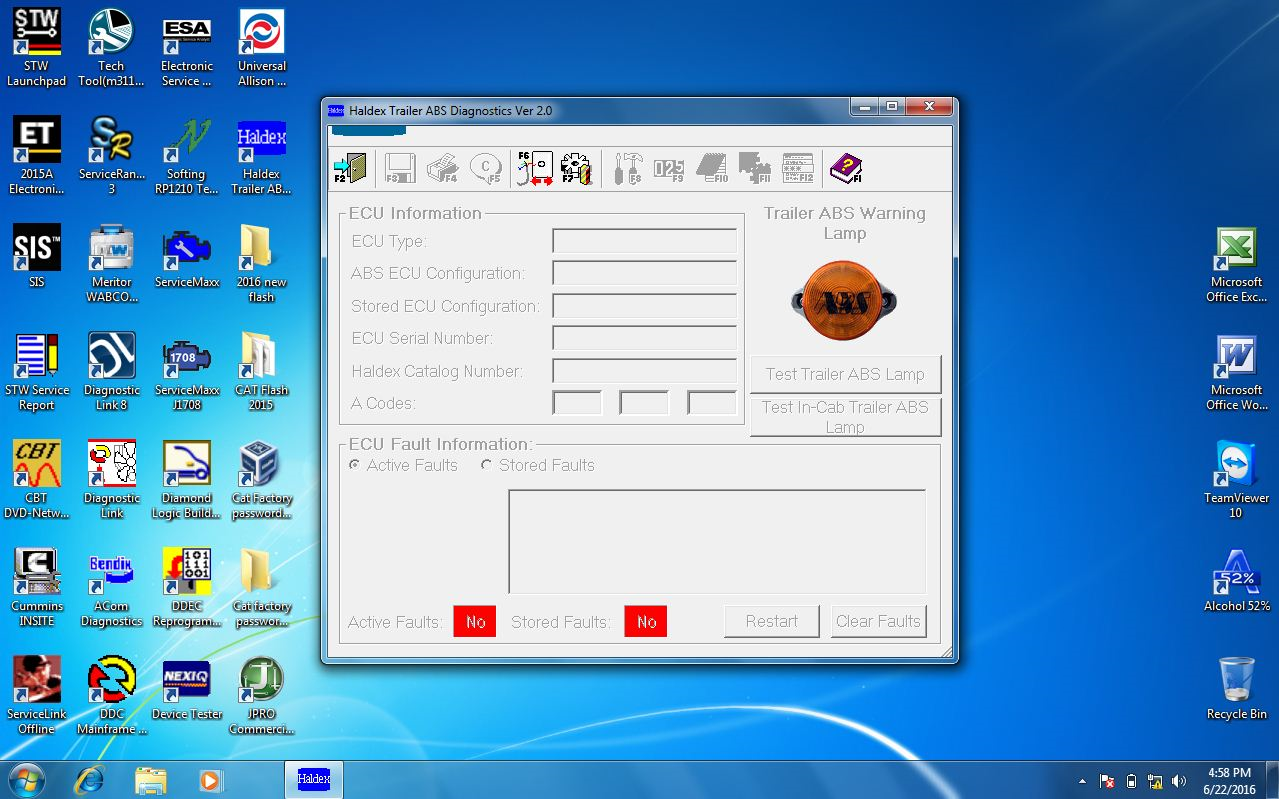1279x799 pixels.
Task: Select the Stored Faults radio button
Action: (486, 465)
